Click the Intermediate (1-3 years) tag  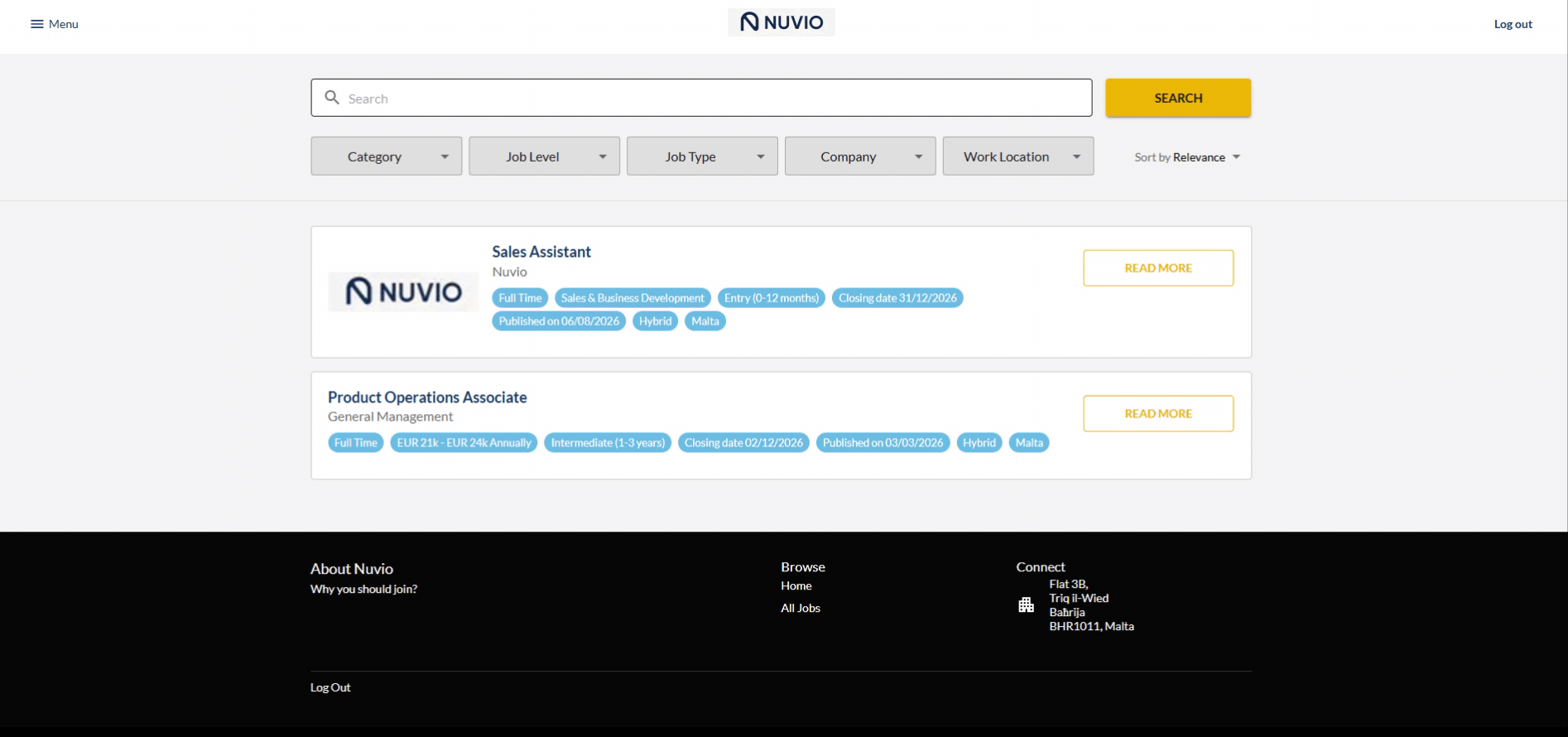608,443
